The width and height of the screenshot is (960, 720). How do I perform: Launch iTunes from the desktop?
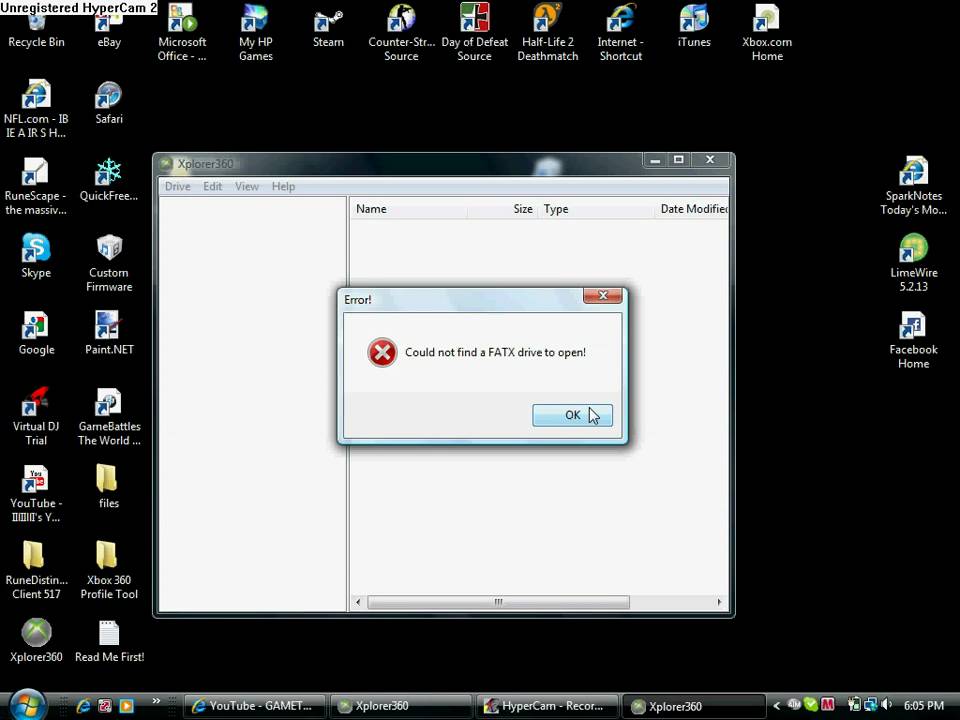tap(694, 28)
